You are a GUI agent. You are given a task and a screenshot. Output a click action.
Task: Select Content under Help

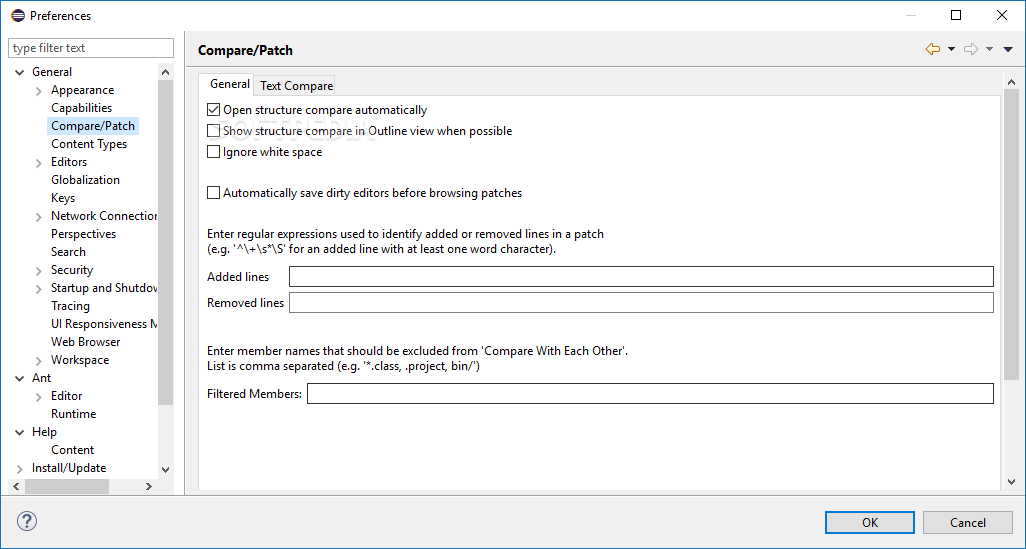tap(73, 450)
